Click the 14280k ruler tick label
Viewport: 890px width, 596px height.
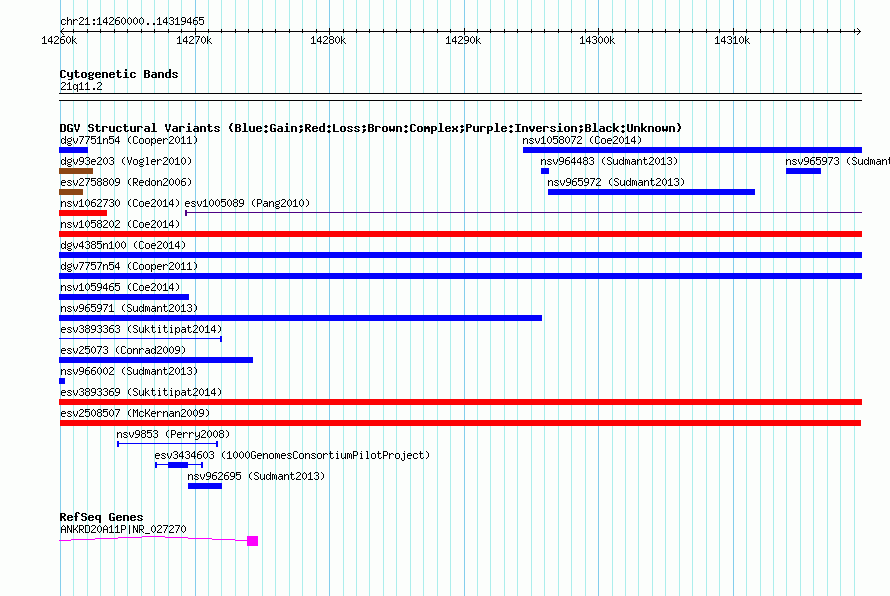(328, 40)
